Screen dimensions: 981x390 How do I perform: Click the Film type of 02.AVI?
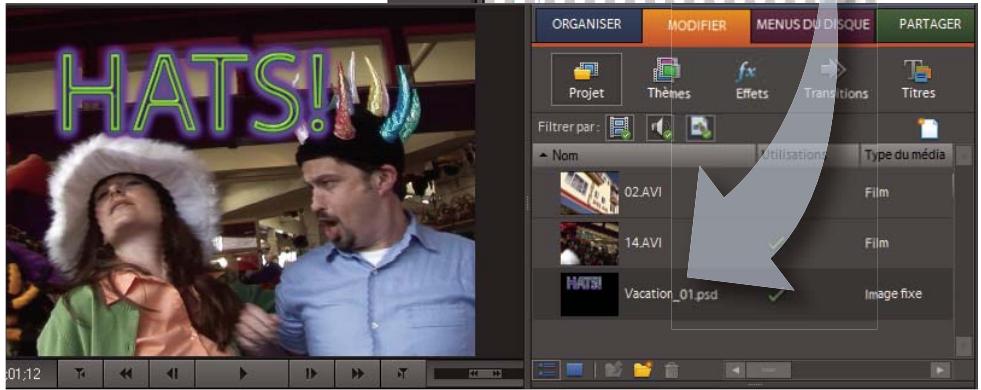pos(877,192)
